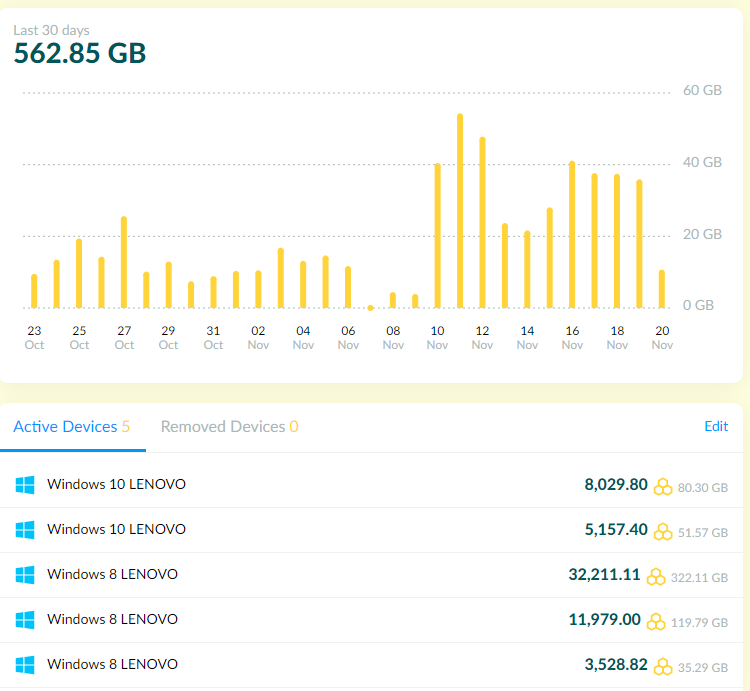Click the 16 Nov usage bar
The width and height of the screenshot is (750, 691).
pos(572,234)
